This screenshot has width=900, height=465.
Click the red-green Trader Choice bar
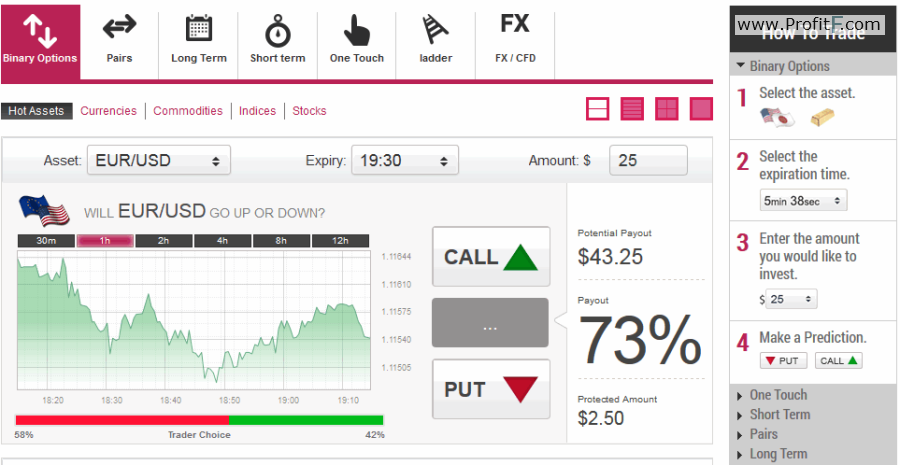(x=199, y=420)
